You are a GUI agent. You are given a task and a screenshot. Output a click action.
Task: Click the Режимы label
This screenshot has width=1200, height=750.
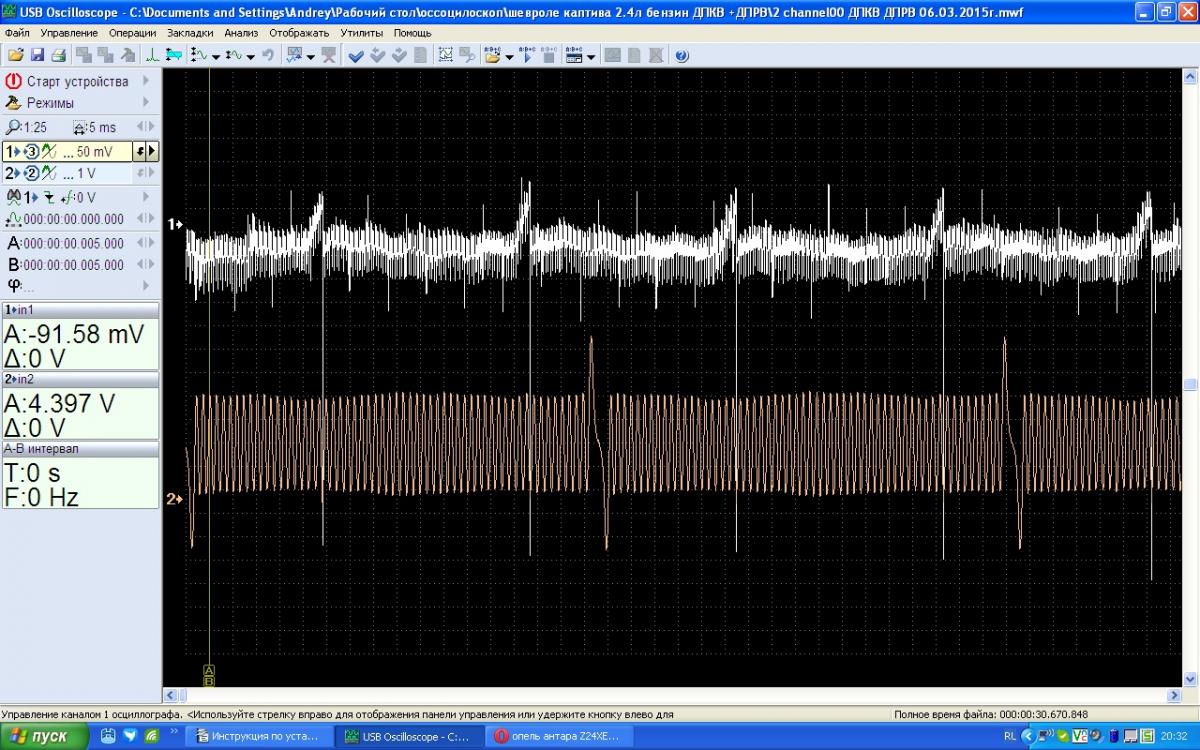pyautogui.click(x=50, y=102)
